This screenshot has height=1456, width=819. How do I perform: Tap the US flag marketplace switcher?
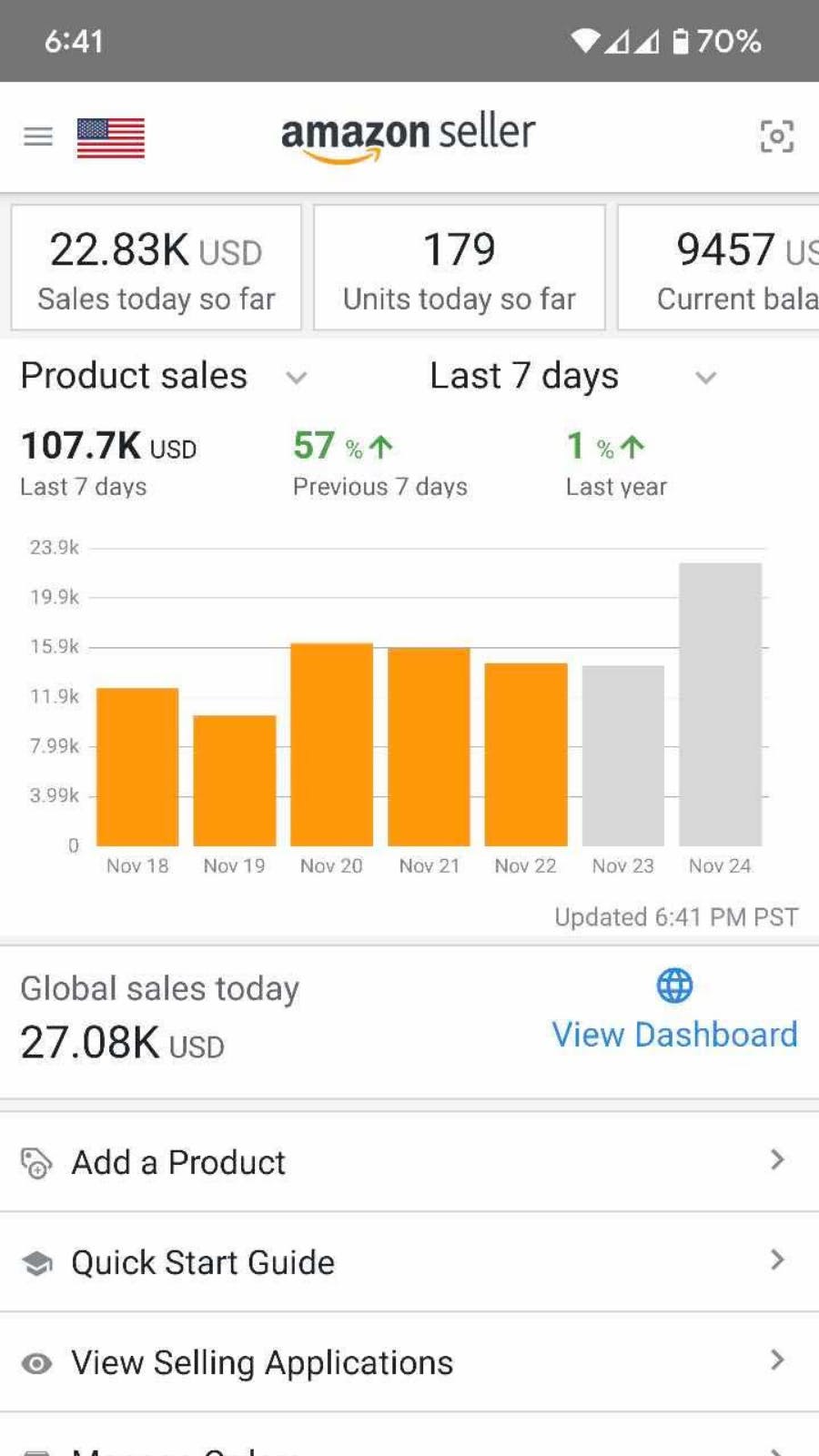pos(110,138)
